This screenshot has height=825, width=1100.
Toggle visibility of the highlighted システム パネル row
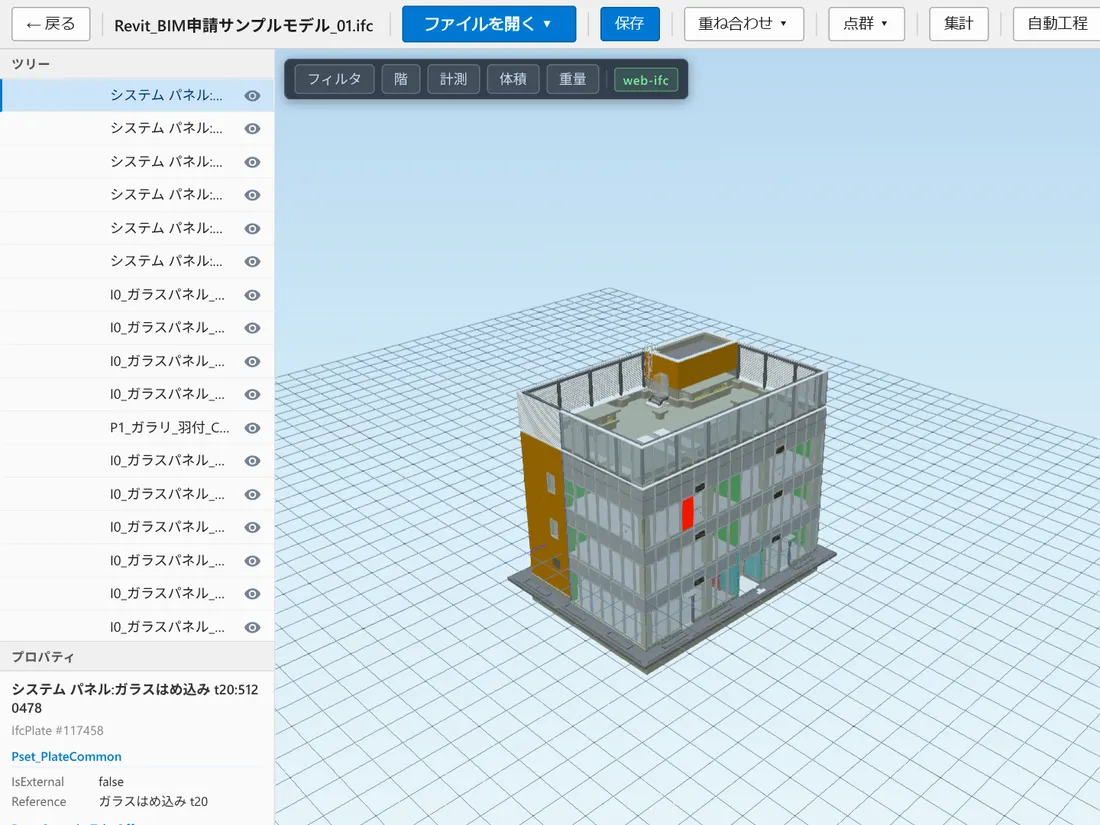pos(253,95)
